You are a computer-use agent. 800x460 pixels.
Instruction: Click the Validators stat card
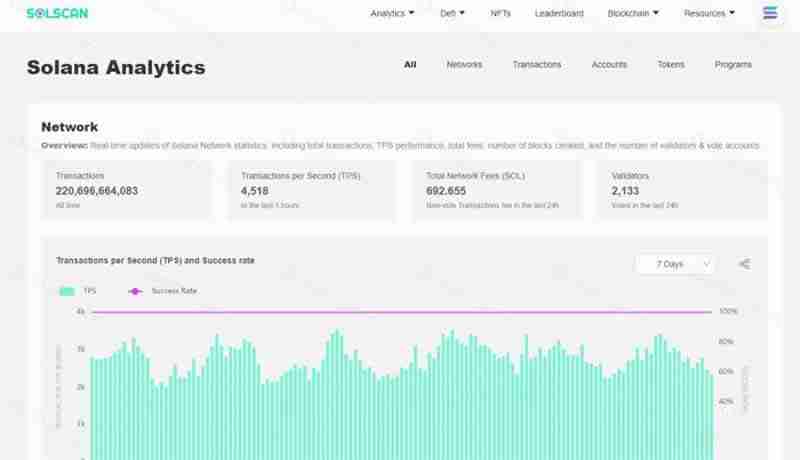(x=682, y=190)
